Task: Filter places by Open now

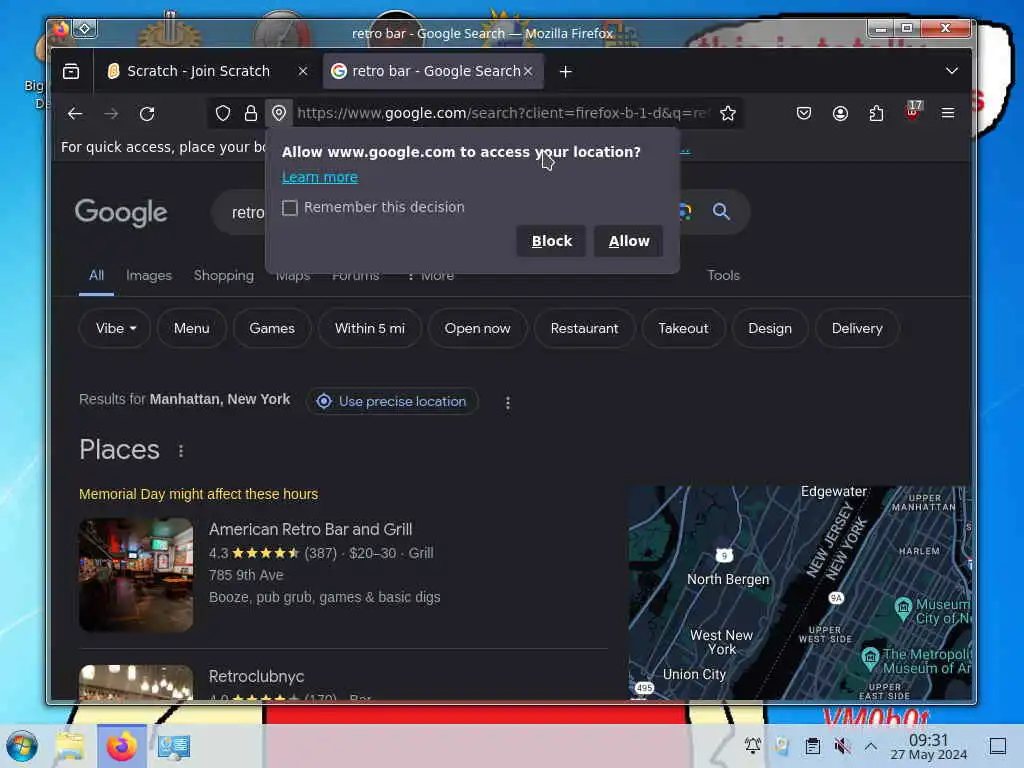Action: pos(477,328)
